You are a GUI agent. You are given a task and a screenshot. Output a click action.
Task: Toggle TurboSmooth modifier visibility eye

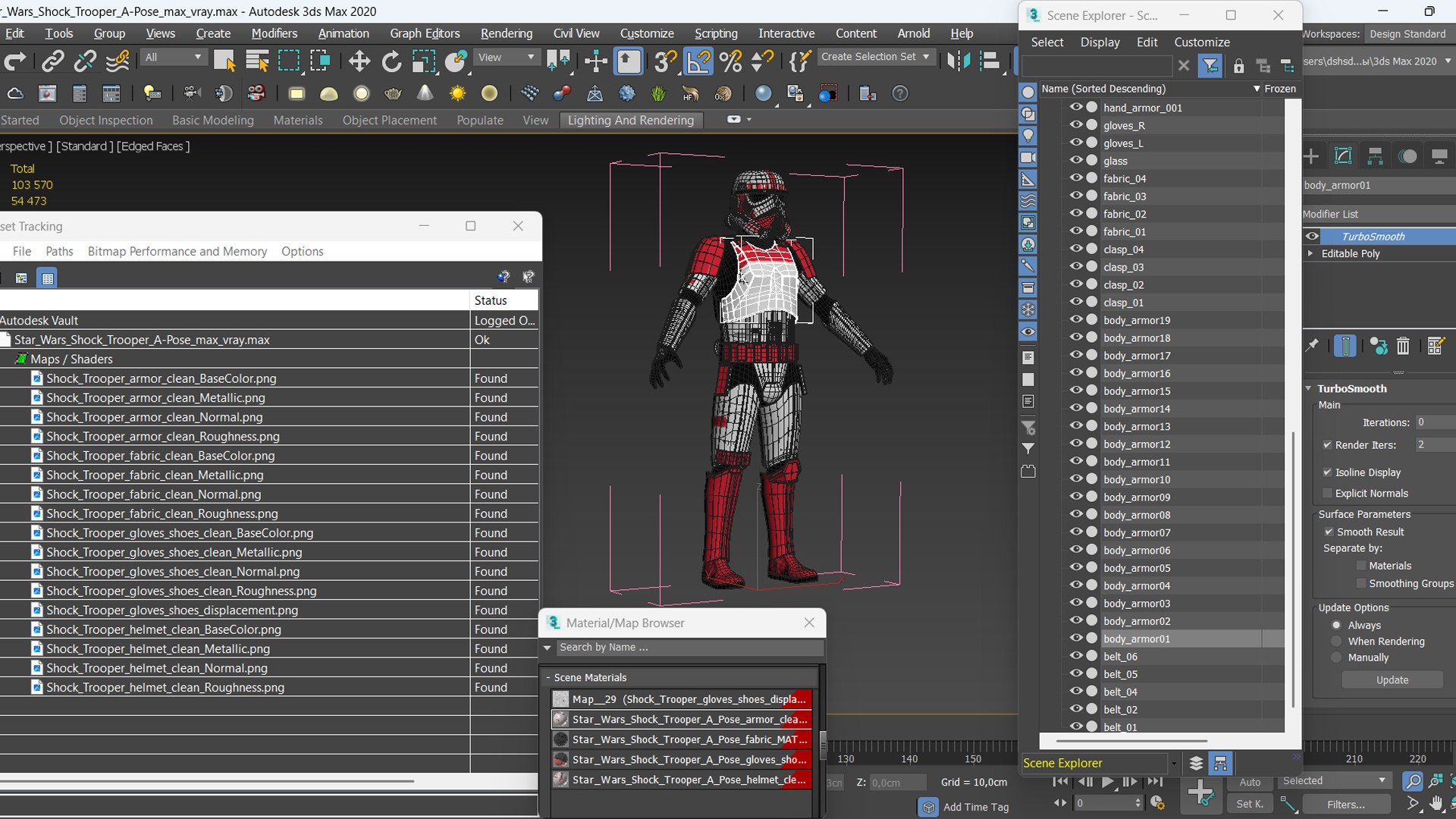coord(1312,237)
